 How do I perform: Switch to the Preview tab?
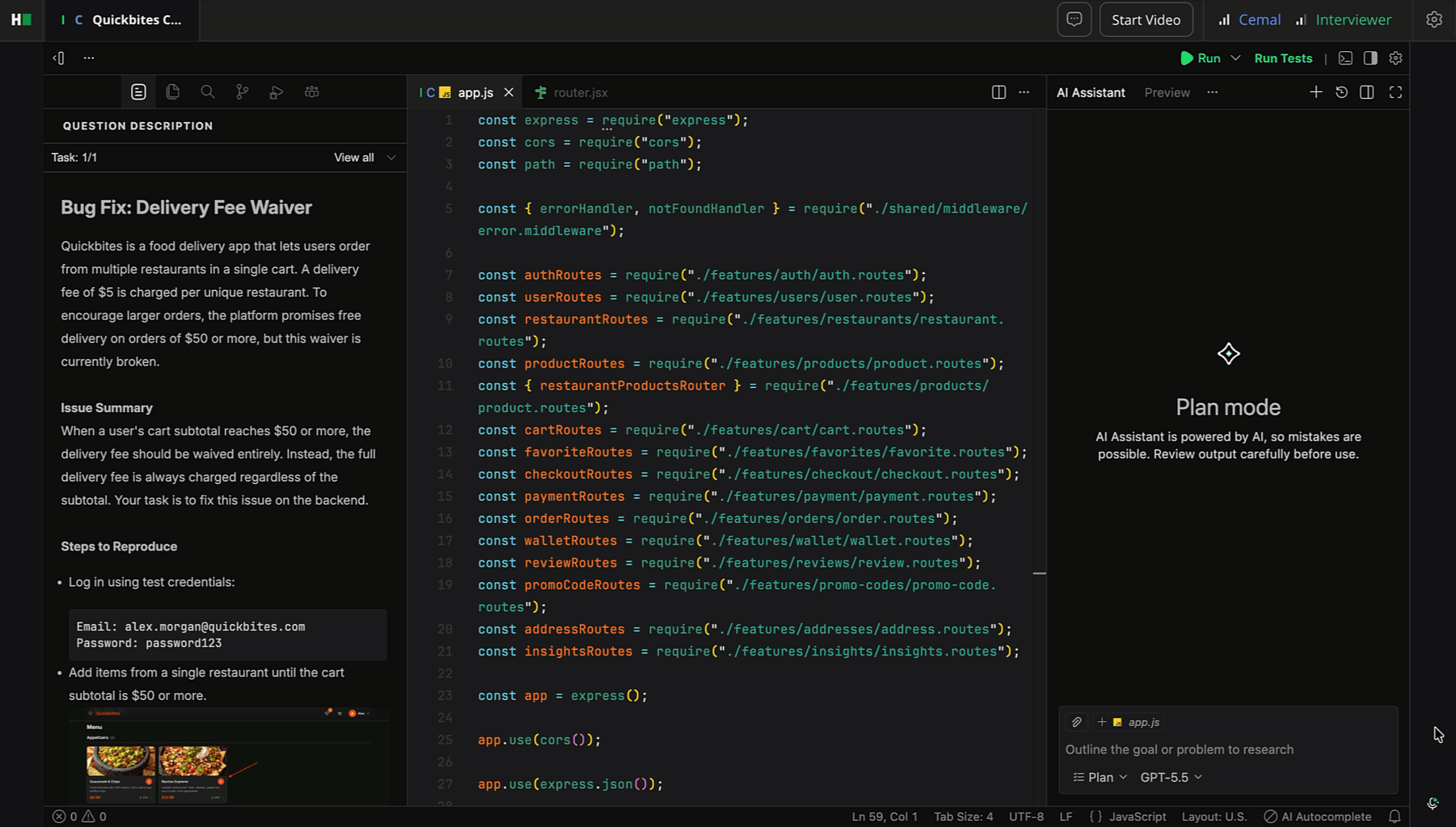click(x=1167, y=93)
